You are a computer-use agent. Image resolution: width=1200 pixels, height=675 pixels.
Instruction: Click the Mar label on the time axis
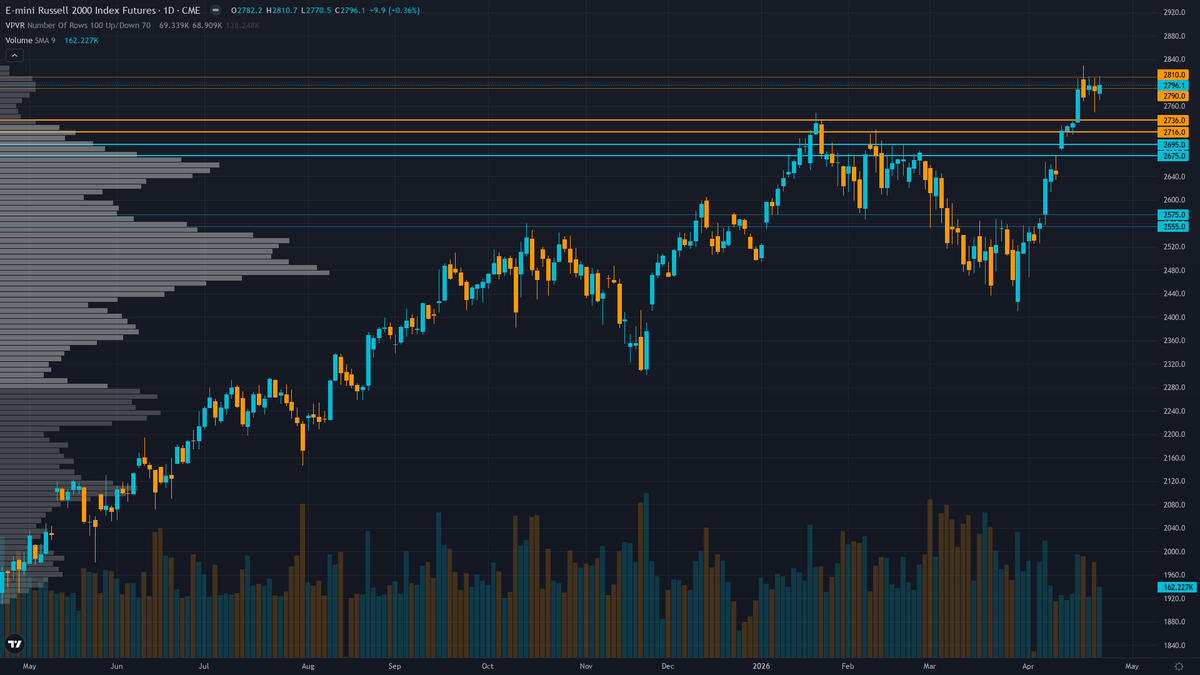(x=931, y=665)
